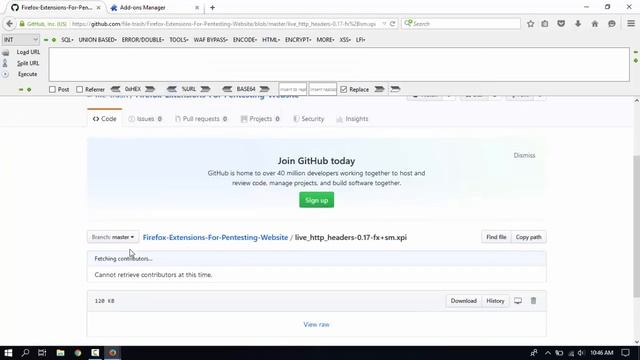Click the left arrow before BASE64

tap(227, 89)
